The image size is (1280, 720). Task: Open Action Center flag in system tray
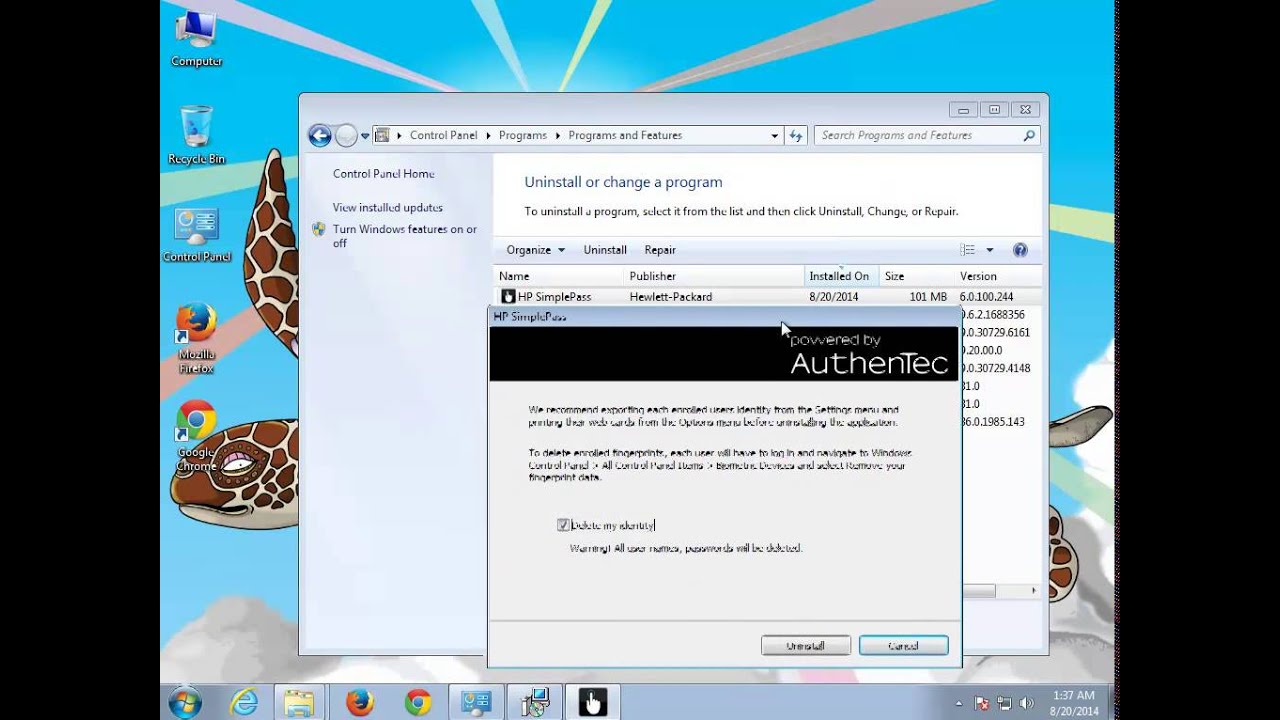click(982, 703)
